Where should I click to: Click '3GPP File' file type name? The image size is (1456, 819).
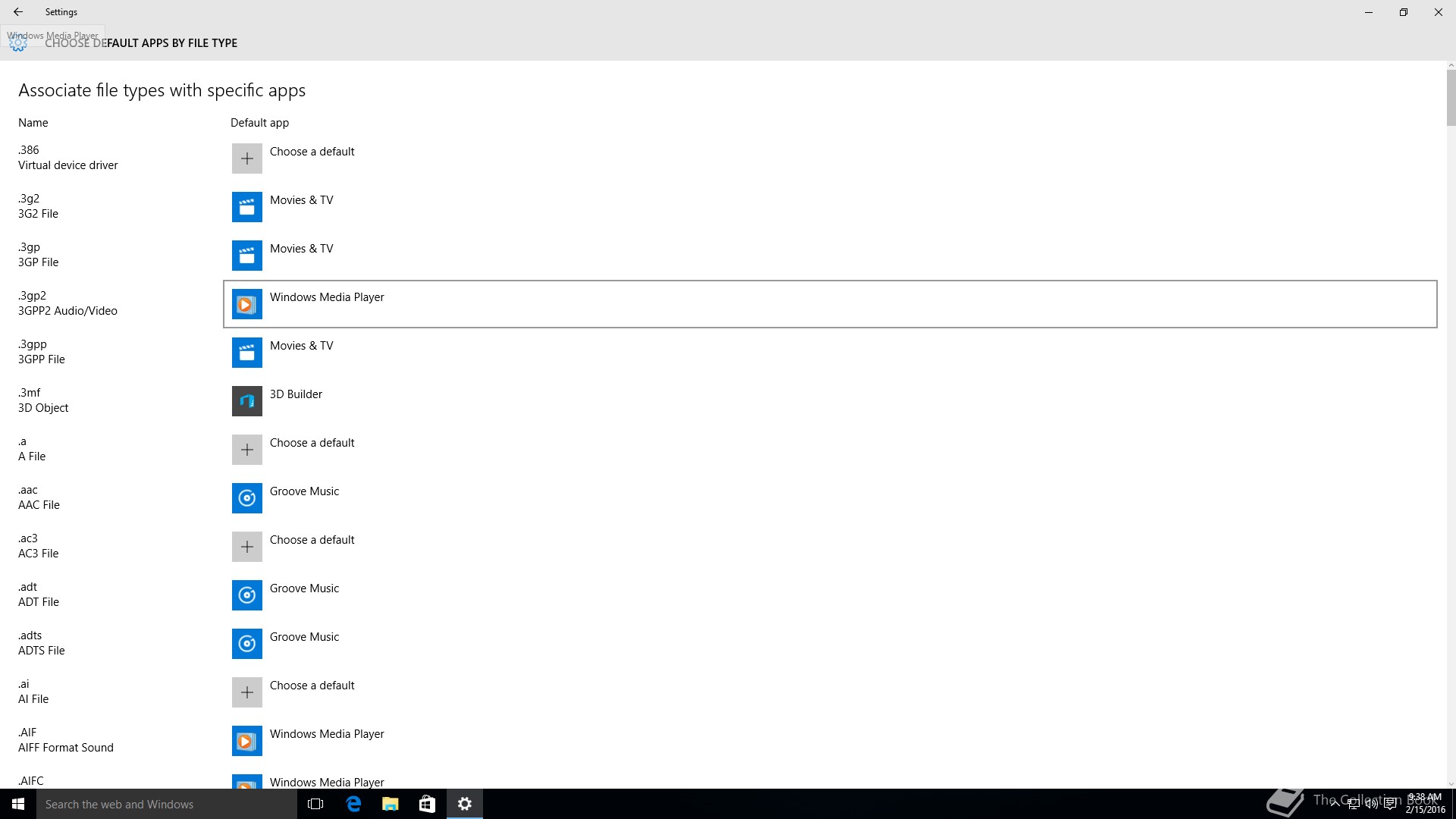[x=42, y=359]
